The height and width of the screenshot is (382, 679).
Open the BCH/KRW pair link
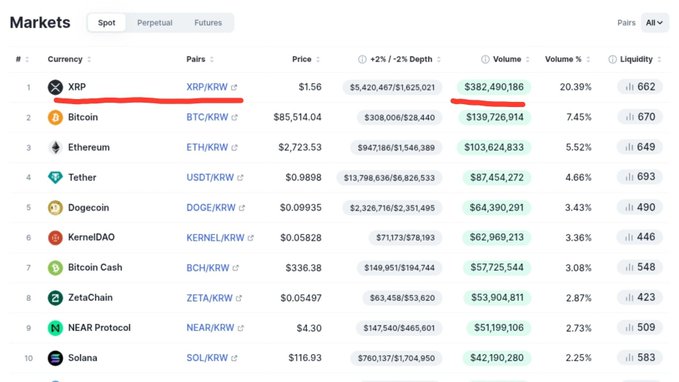(x=208, y=268)
